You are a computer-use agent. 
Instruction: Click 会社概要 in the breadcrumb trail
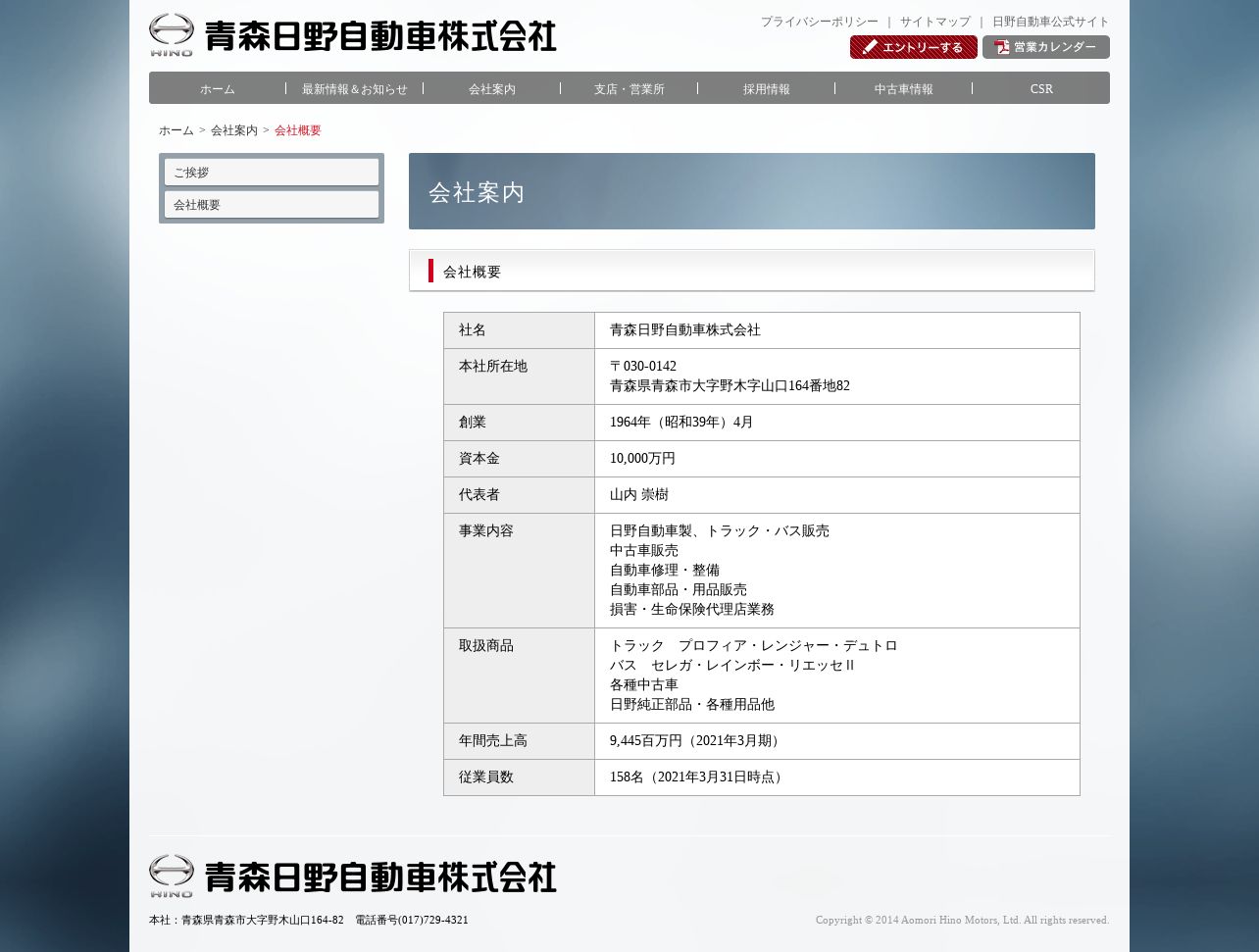pos(298,130)
